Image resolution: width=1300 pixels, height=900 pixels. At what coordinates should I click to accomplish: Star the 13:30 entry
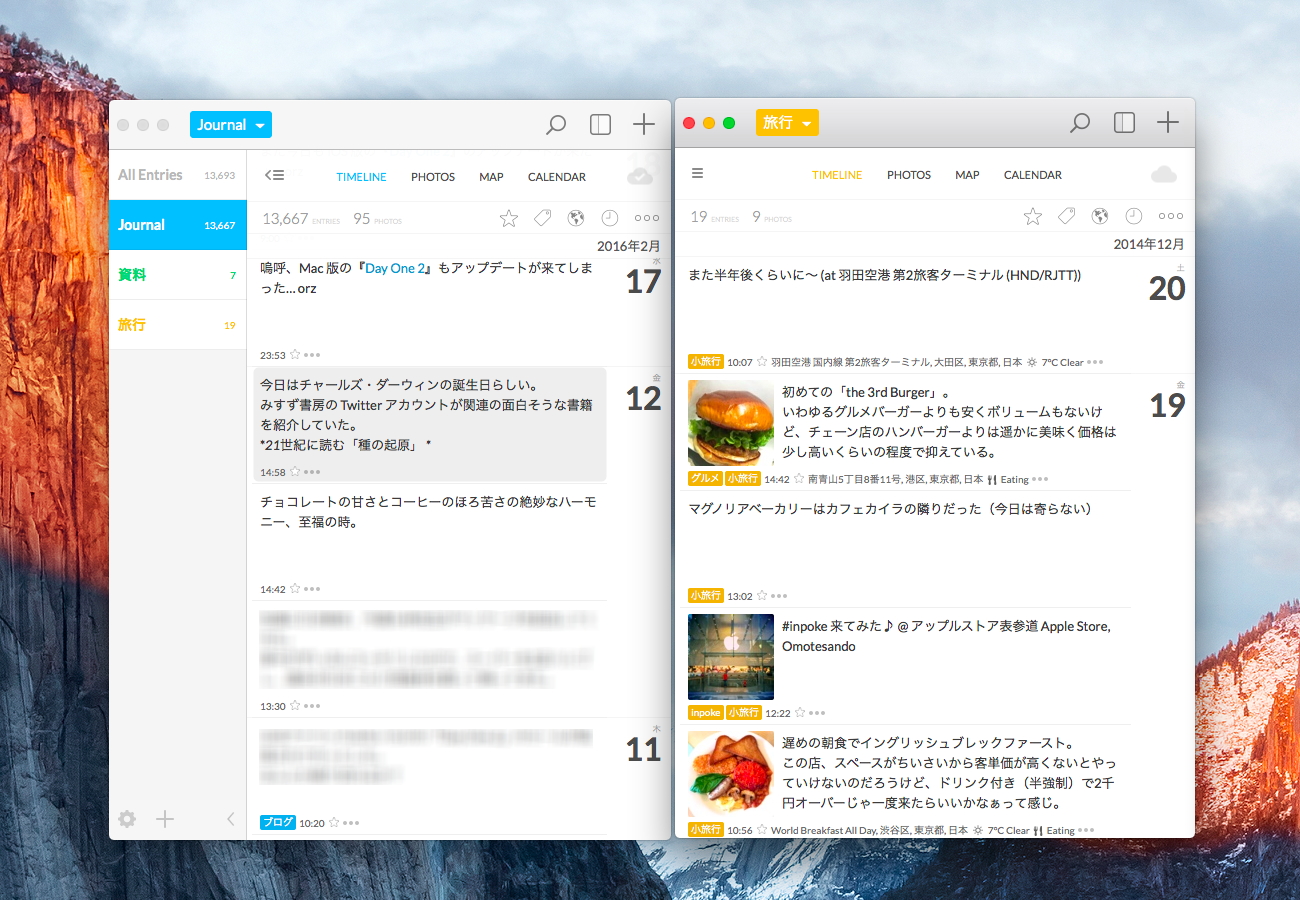click(x=295, y=706)
